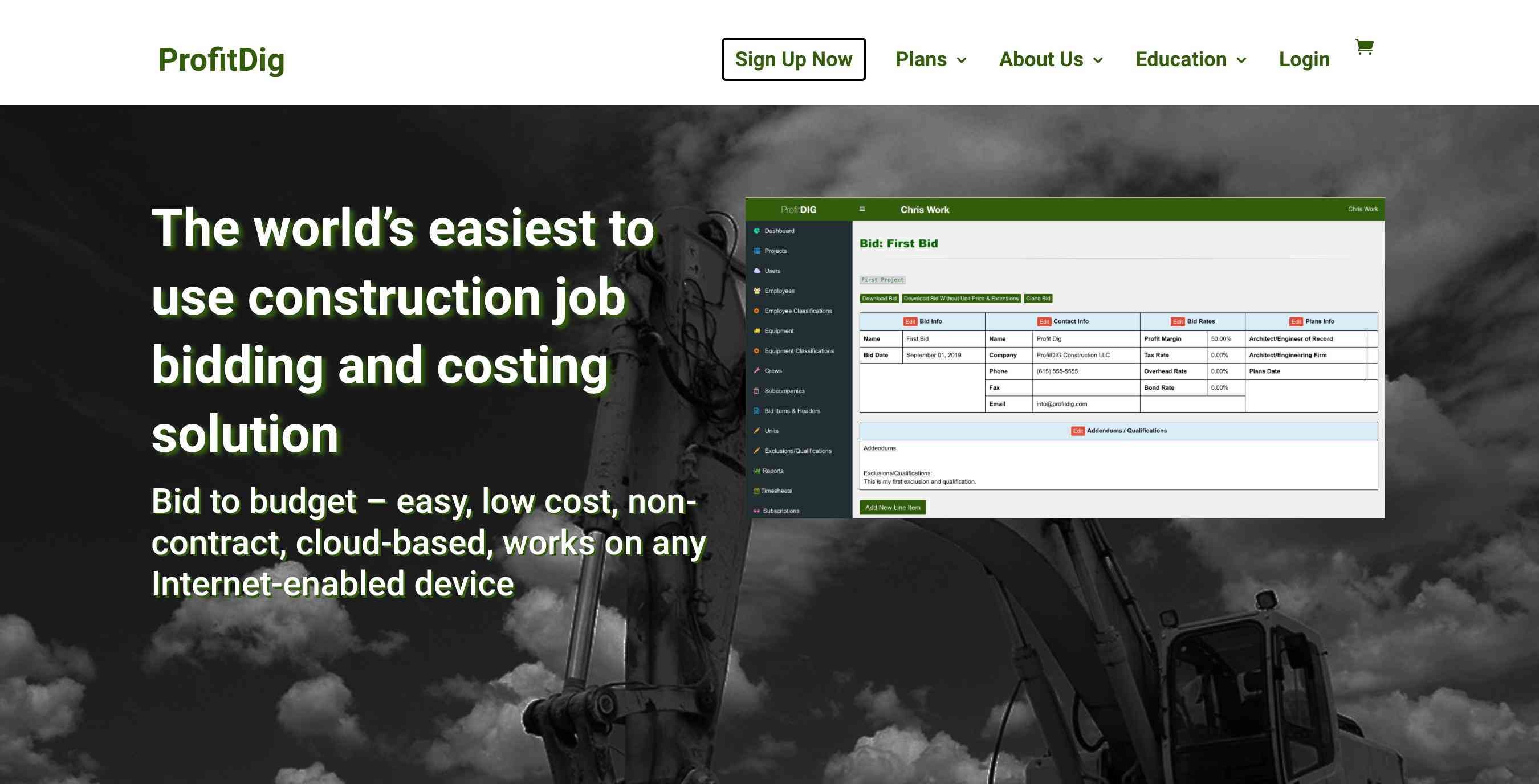Select the Projects icon in preview sidebar
Image resolution: width=1539 pixels, height=784 pixels.
(757, 251)
